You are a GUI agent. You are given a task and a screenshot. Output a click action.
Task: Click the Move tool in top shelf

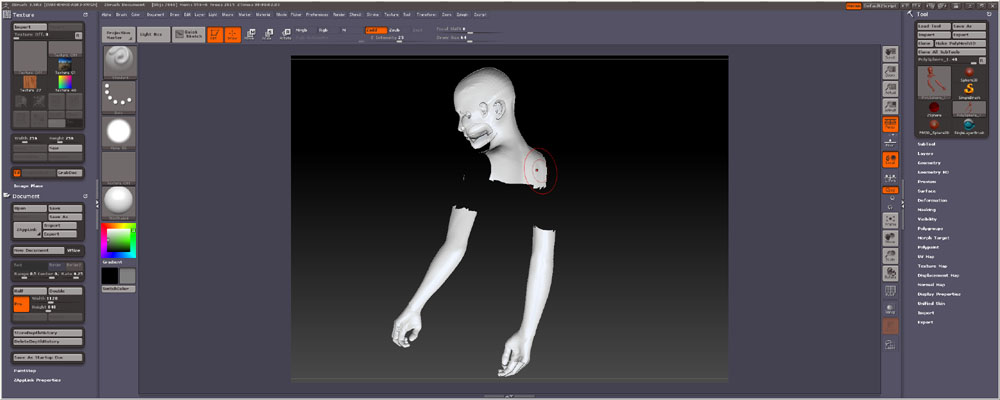tap(250, 34)
